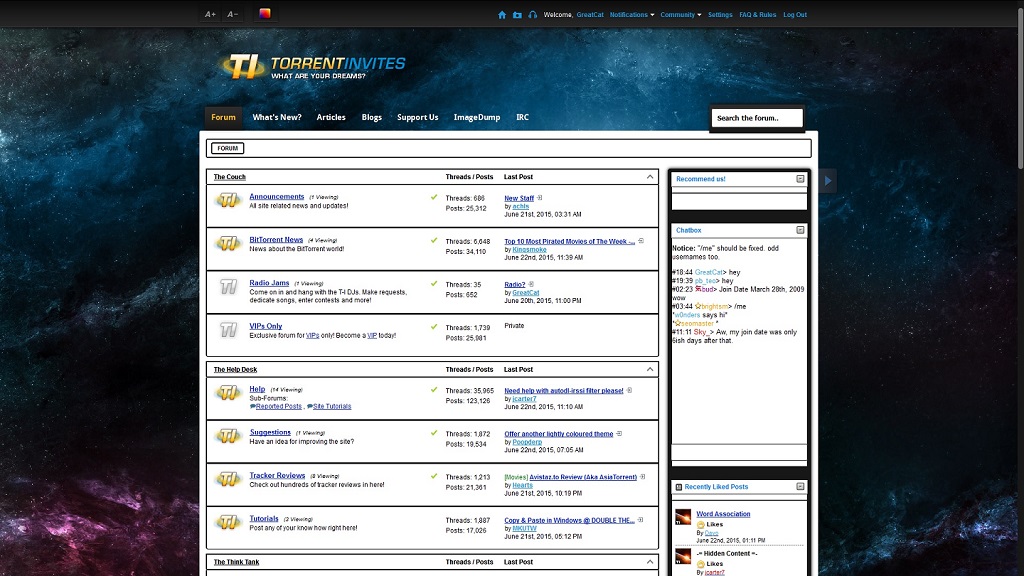Image resolution: width=1024 pixels, height=576 pixels.
Task: Go to last post icon beside autodl-irssi thread
Action: tap(630, 391)
